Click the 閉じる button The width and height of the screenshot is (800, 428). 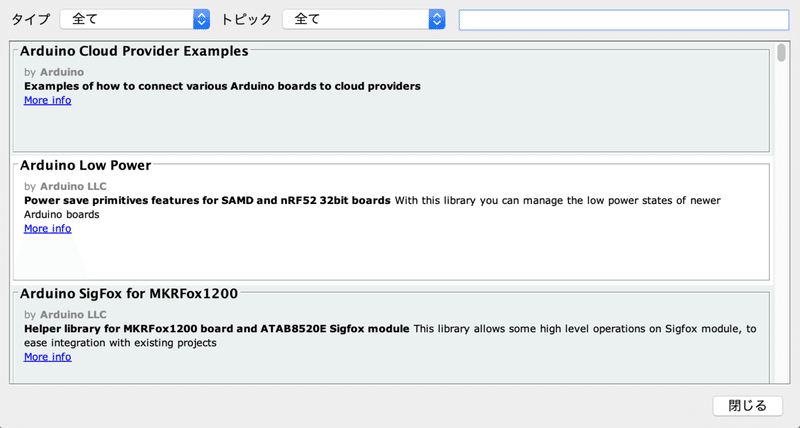coord(747,406)
